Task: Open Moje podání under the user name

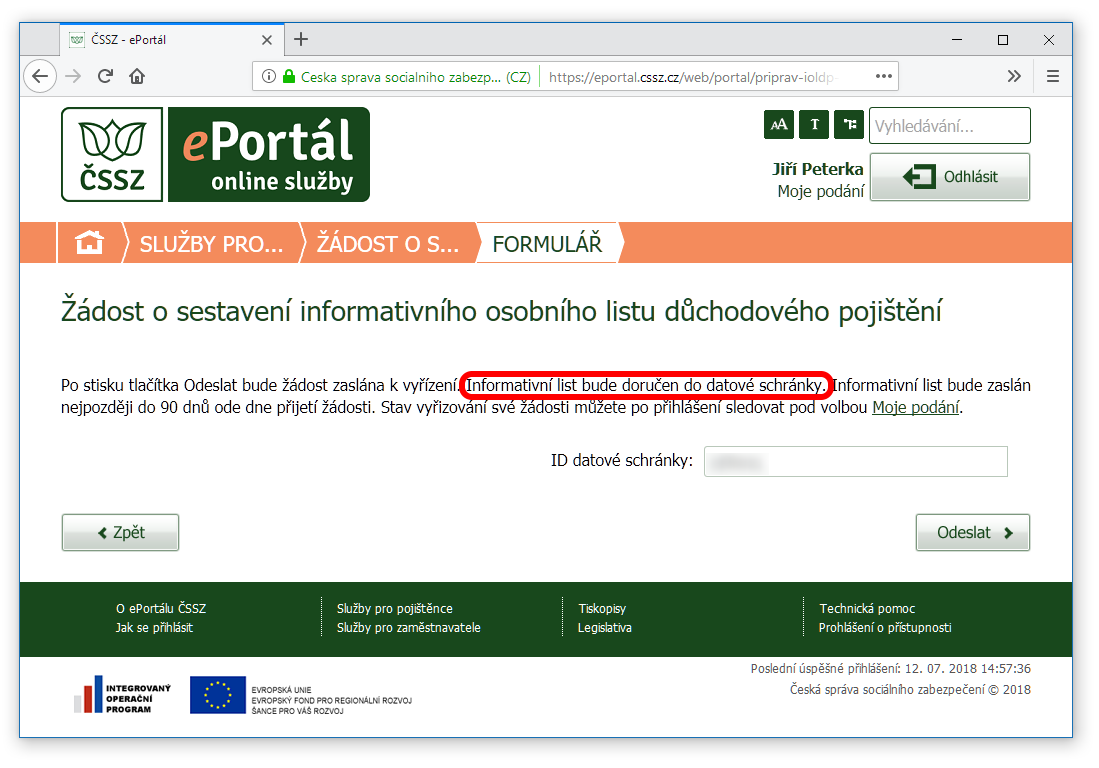Action: 821,191
